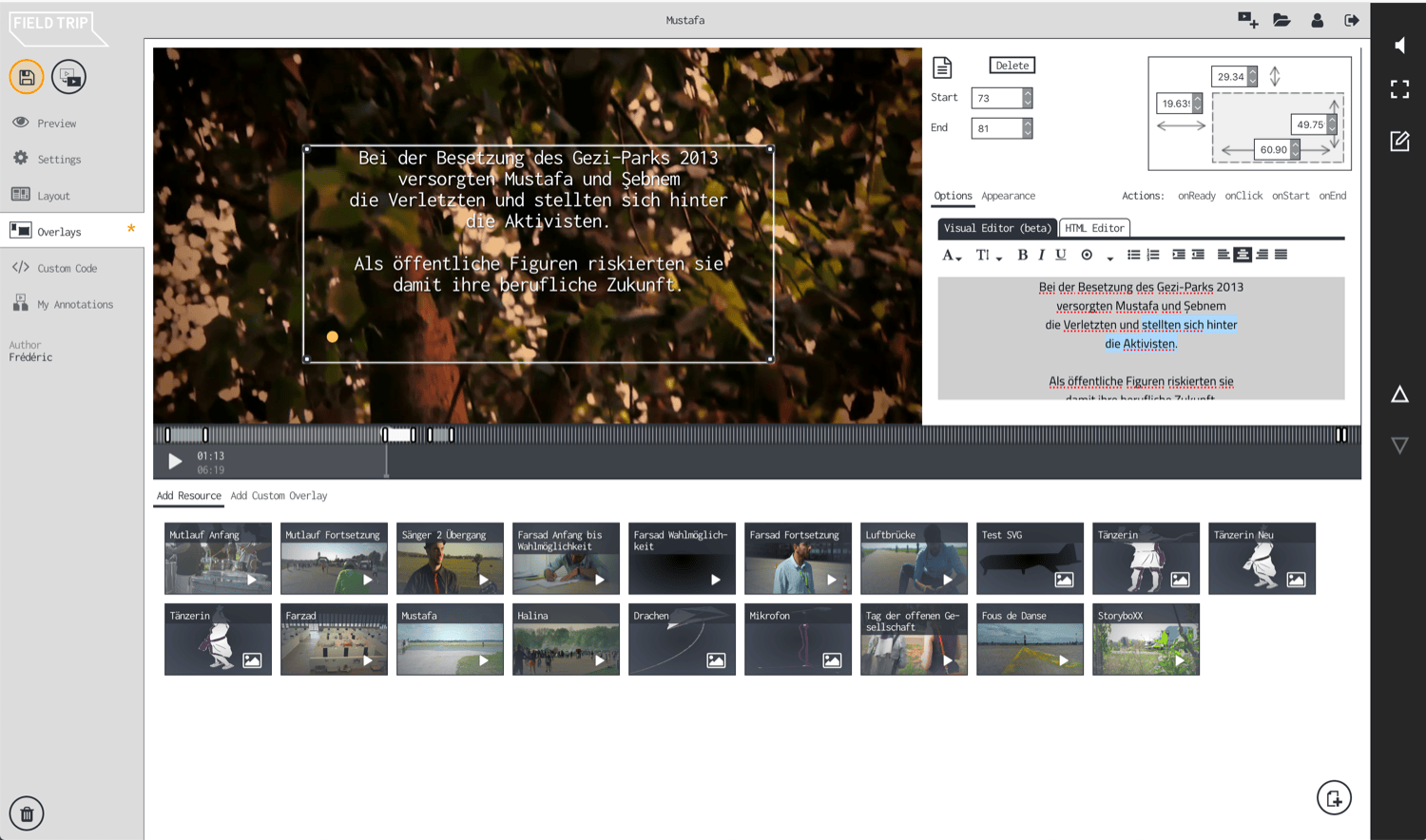Toggle bold formatting in Visual Editor
The image size is (1426, 840).
click(x=1022, y=255)
